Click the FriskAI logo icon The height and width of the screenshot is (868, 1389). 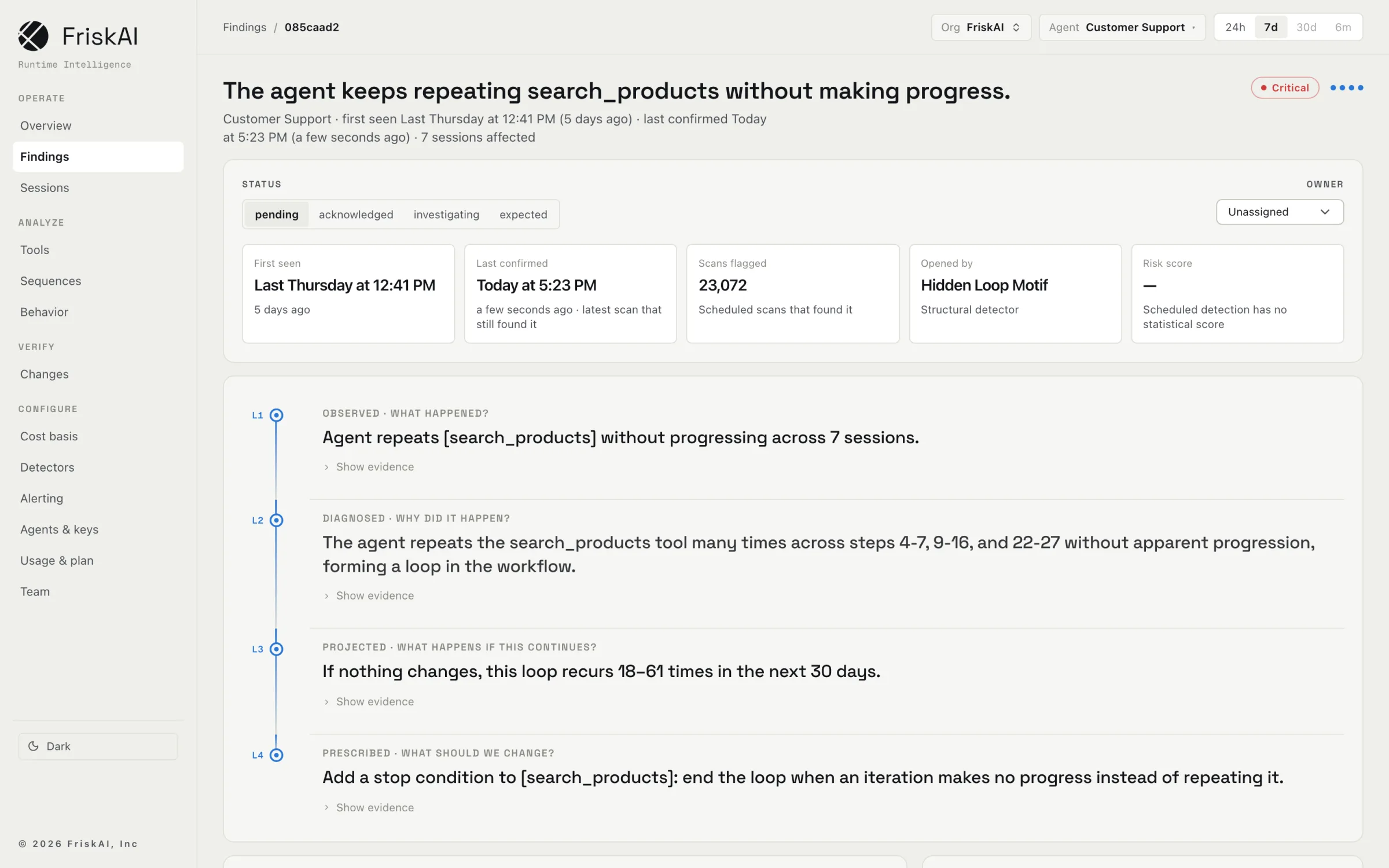33,36
